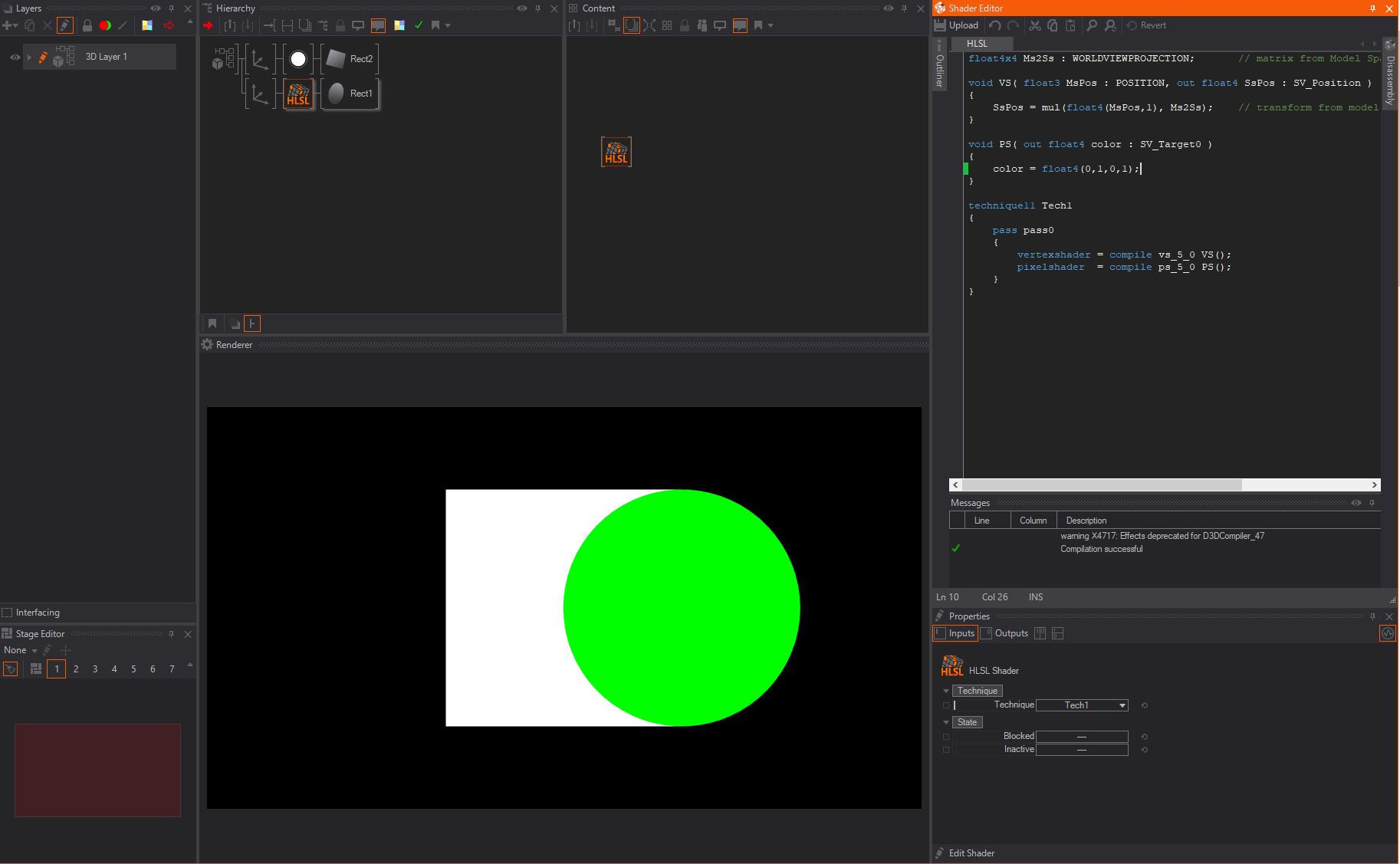Enable the Interfacing checkbox

[x=8, y=613]
